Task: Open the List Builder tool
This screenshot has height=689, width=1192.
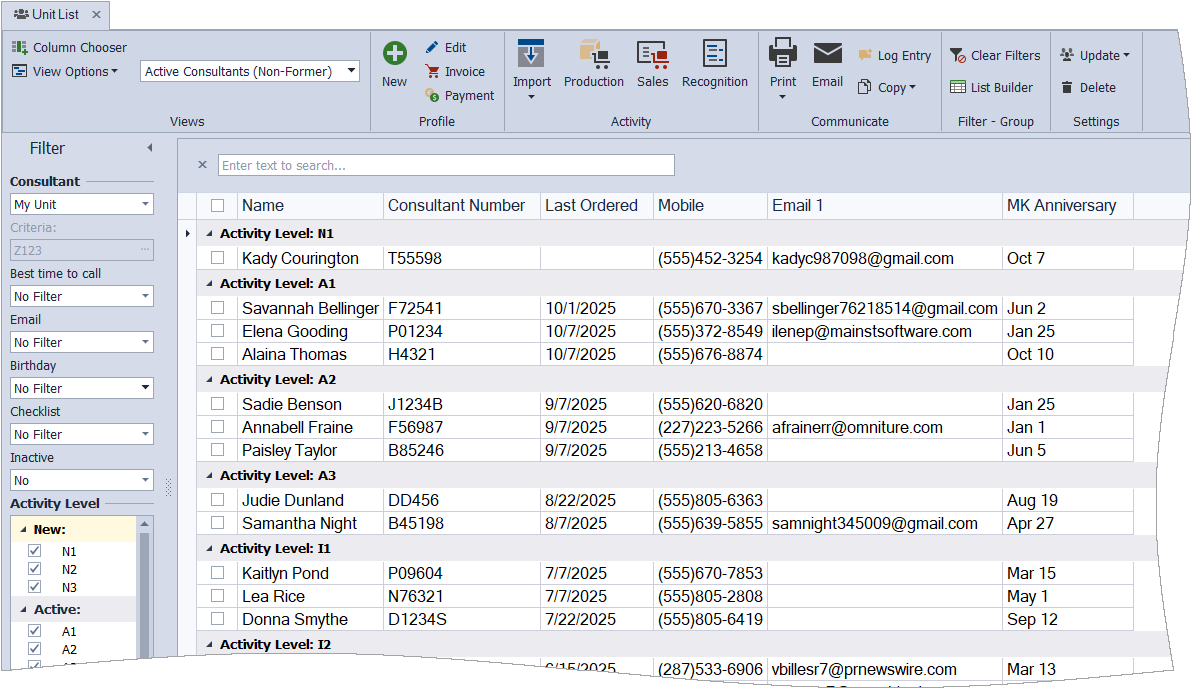Action: 991,87
